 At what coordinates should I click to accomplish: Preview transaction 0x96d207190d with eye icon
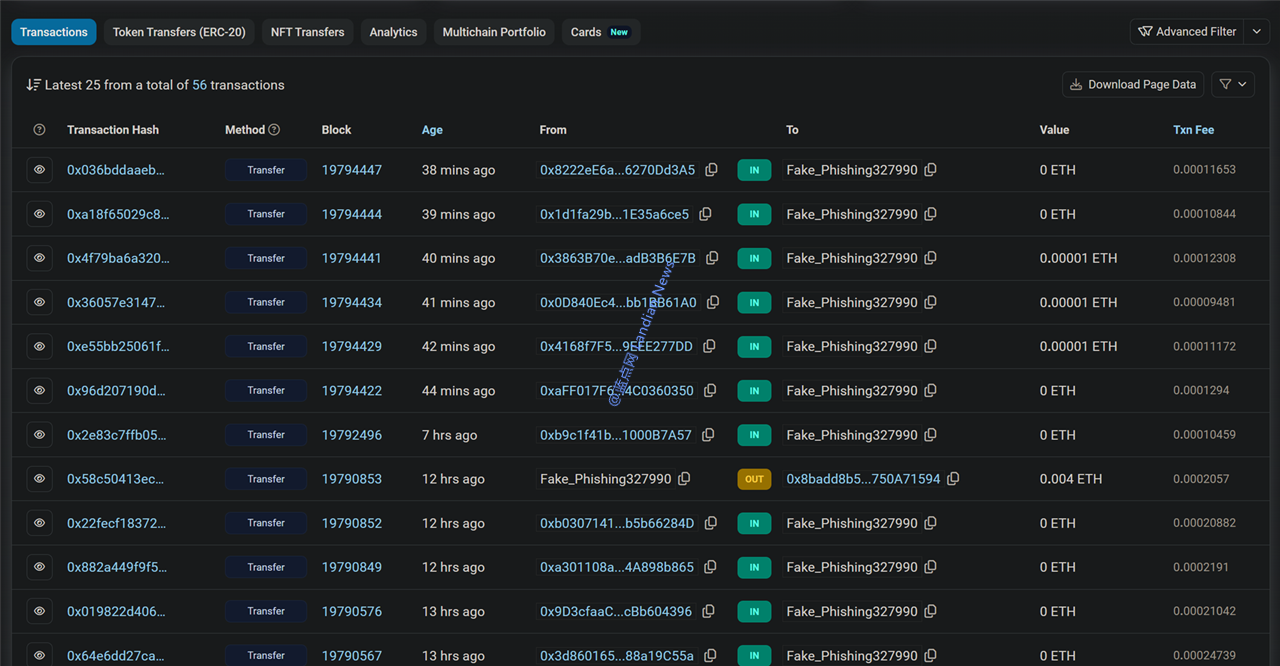(x=39, y=391)
